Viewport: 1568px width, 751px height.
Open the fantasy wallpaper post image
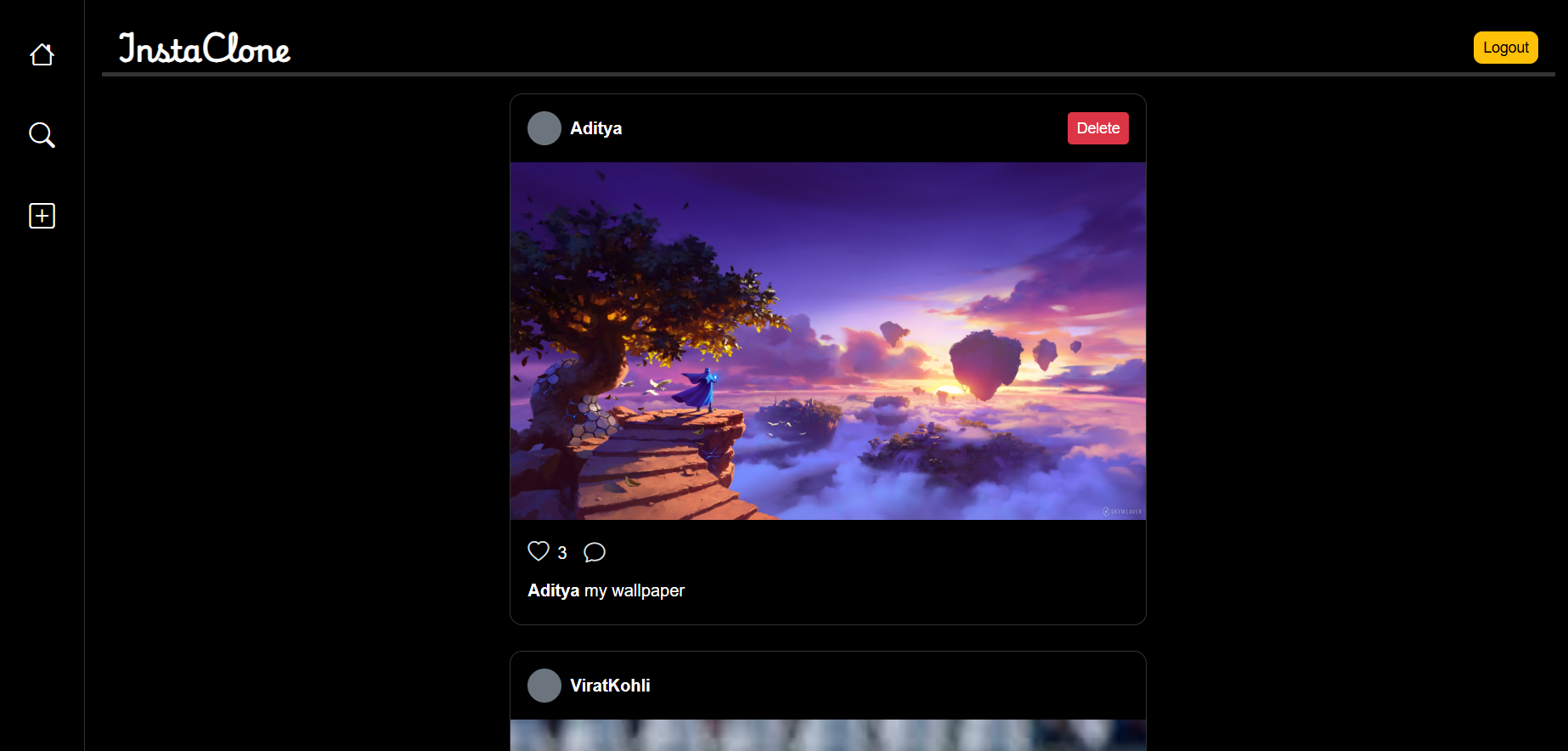828,341
